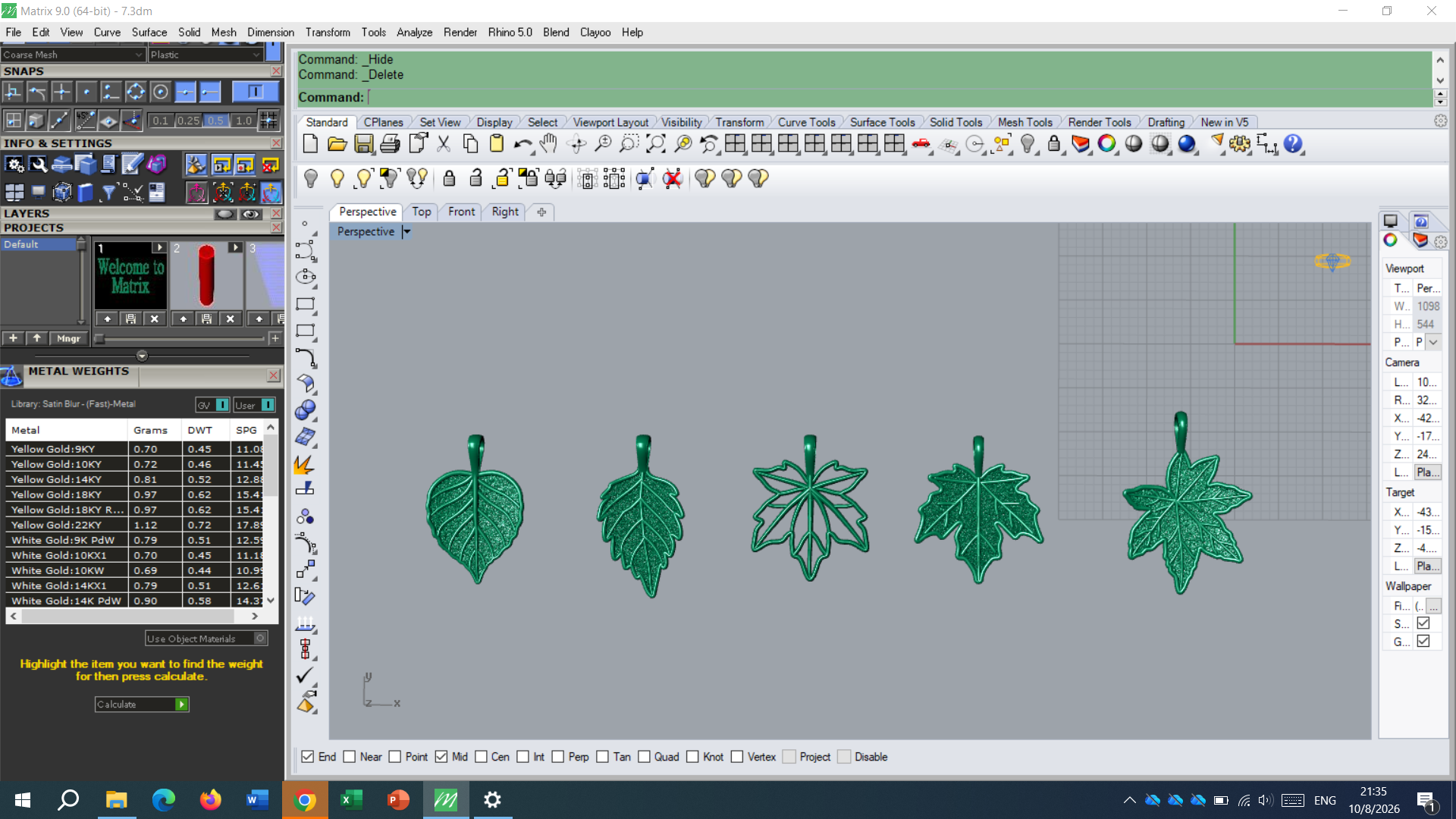Toggle the End osnap checkbox
Viewport: 1456px width, 819px height.
[x=308, y=757]
